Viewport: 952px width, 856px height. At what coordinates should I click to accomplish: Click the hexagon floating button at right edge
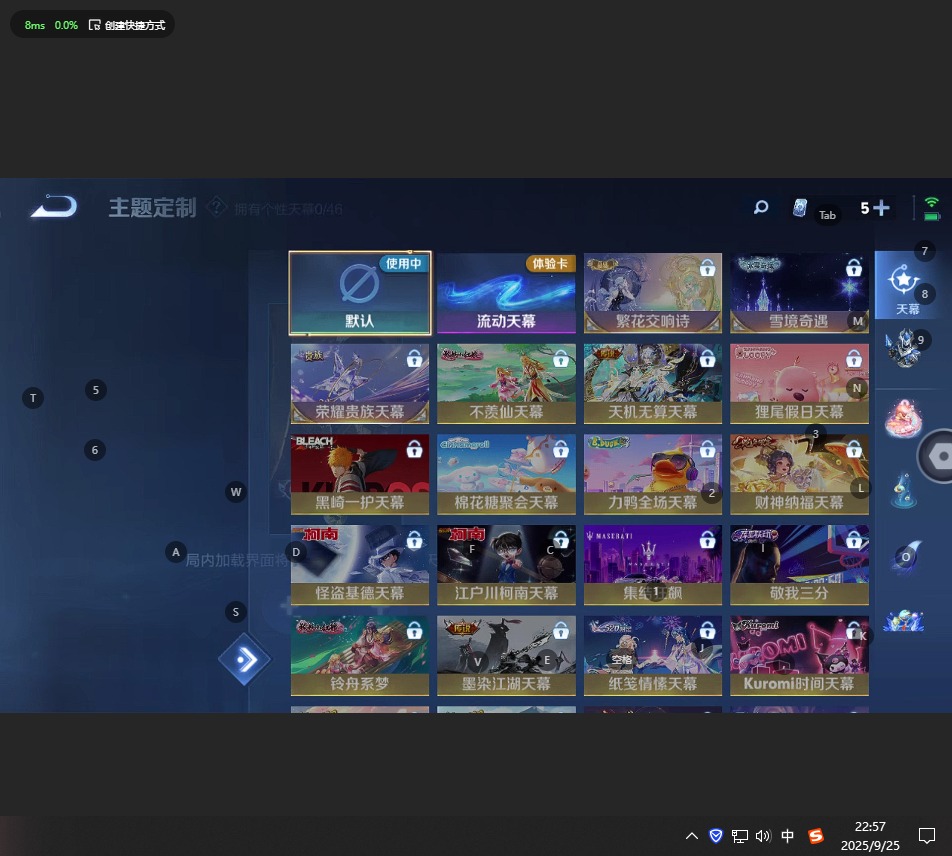[939, 456]
